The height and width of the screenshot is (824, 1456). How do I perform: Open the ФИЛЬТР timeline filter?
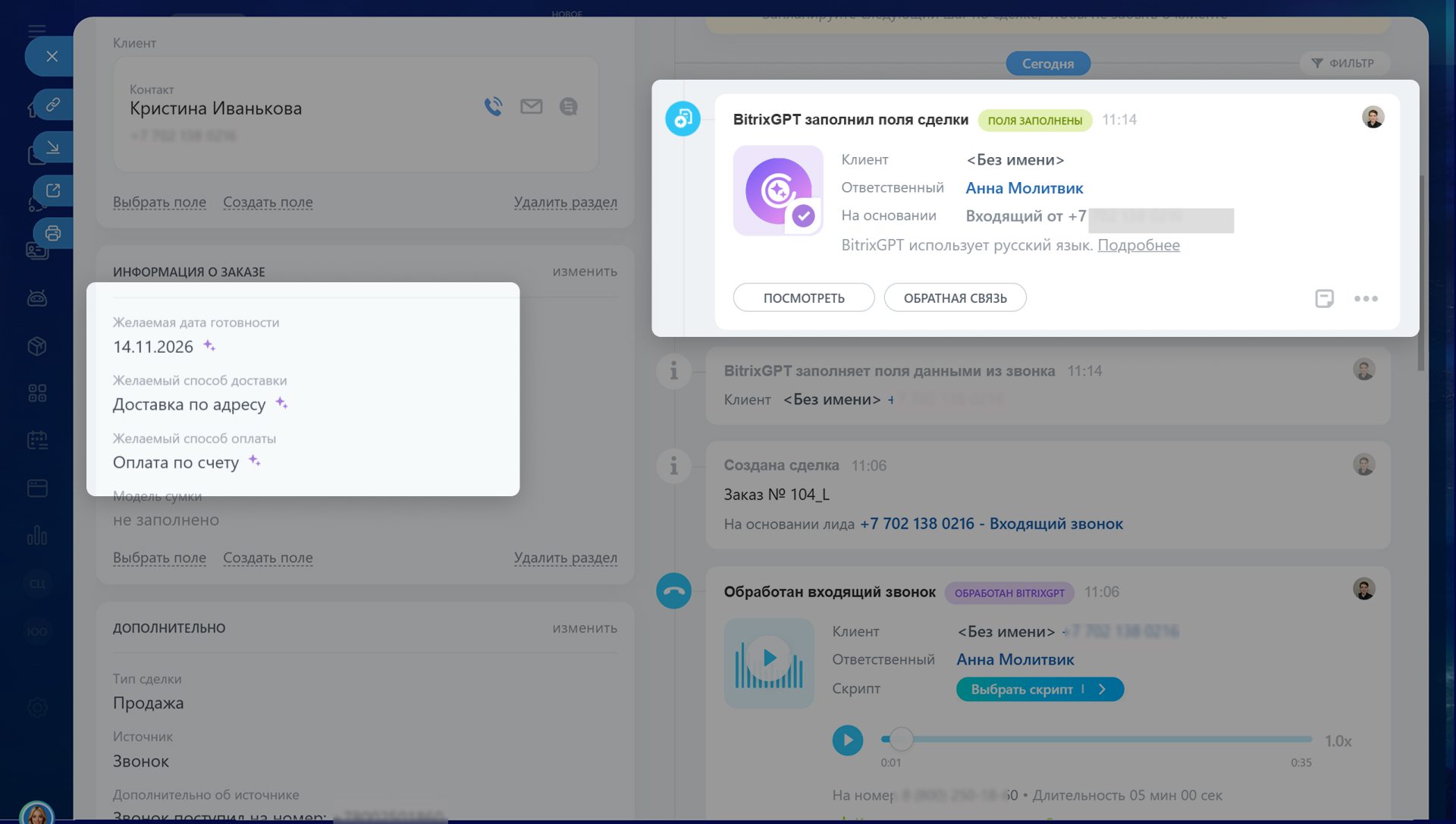(x=1344, y=63)
